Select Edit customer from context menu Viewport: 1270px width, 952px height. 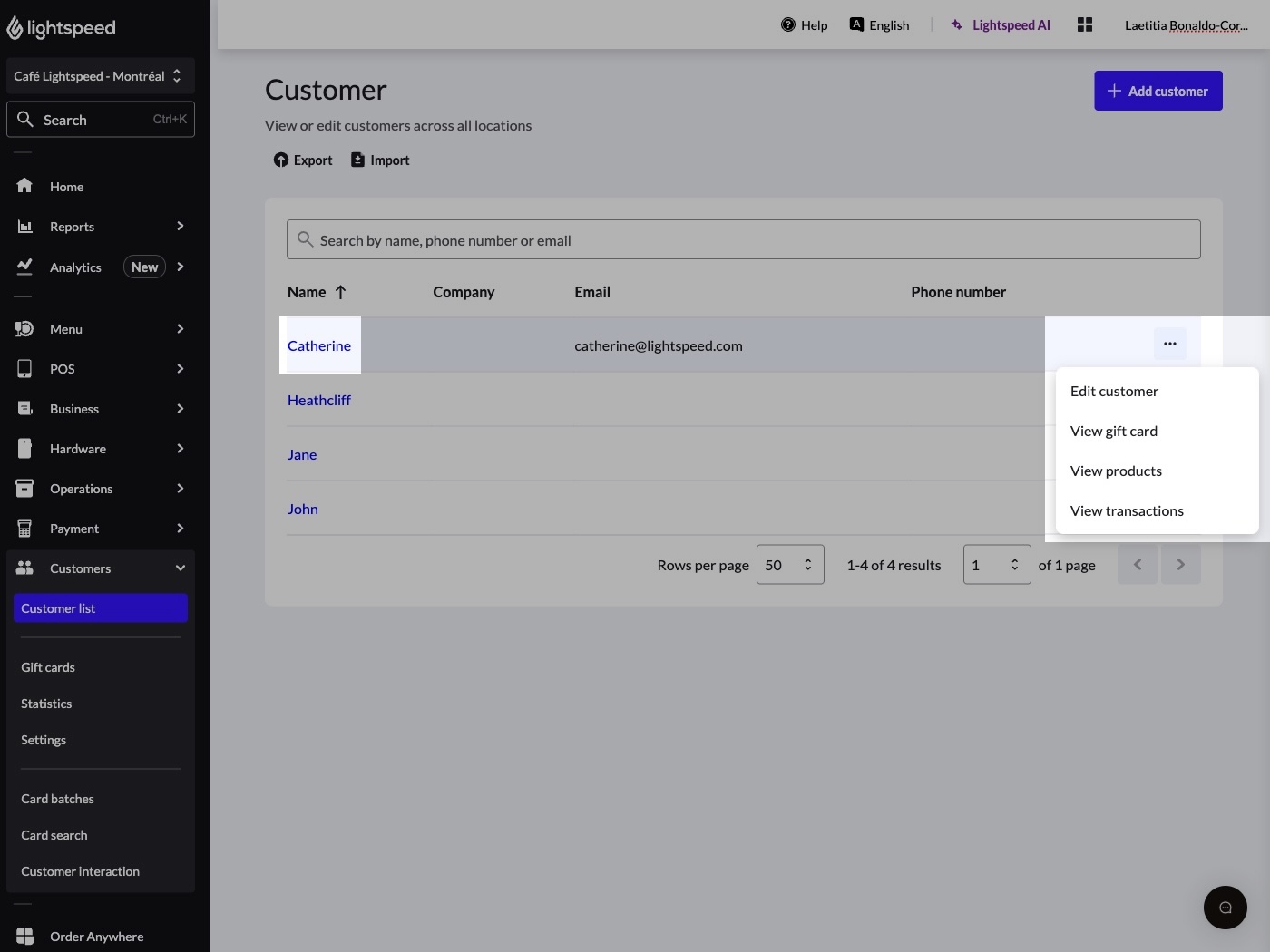click(x=1114, y=392)
